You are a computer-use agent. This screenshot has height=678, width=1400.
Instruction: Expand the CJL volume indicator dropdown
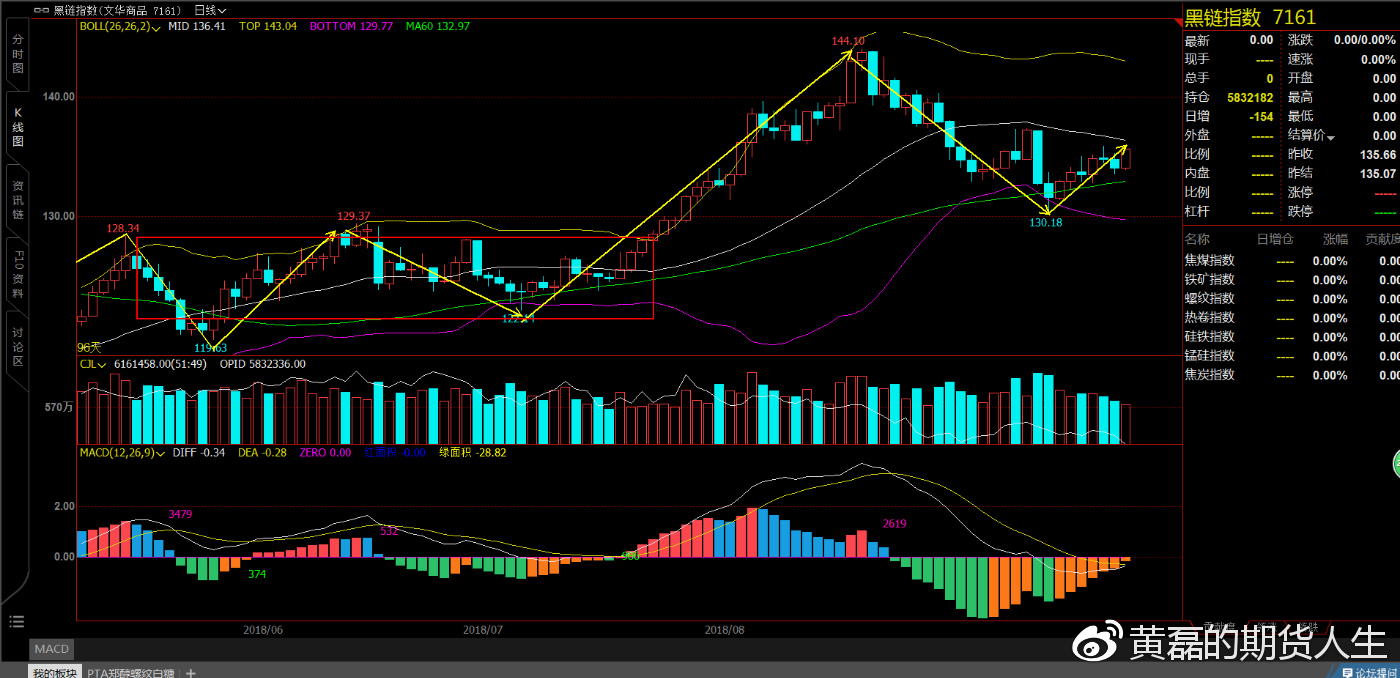click(102, 364)
